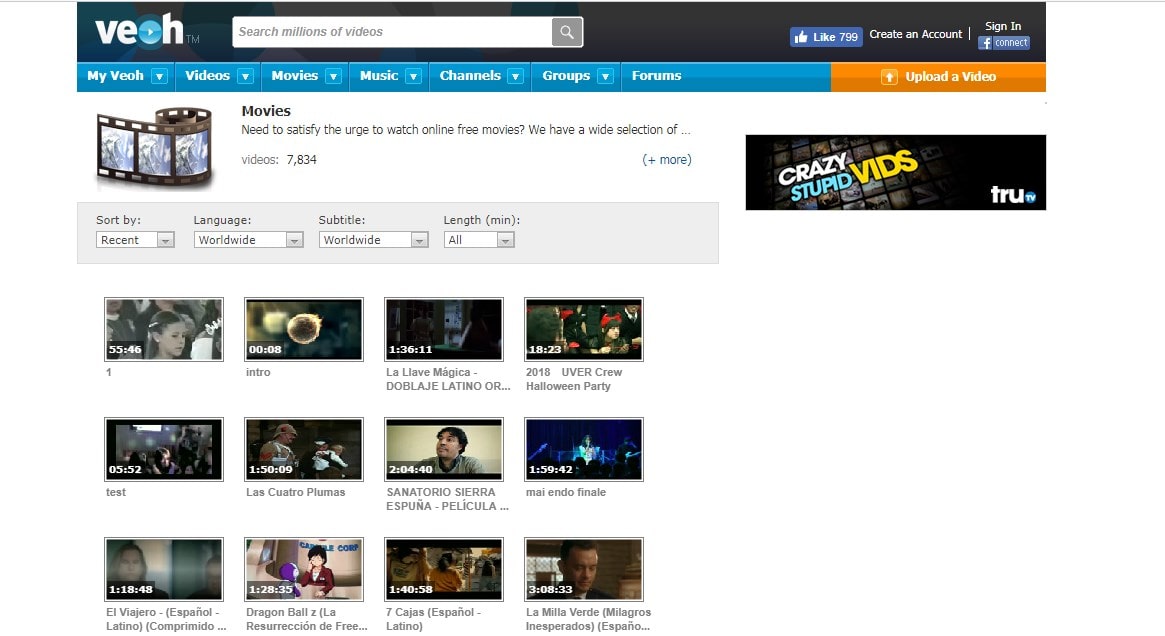Open UVER Crew Halloween Party thumbnail

pos(584,329)
